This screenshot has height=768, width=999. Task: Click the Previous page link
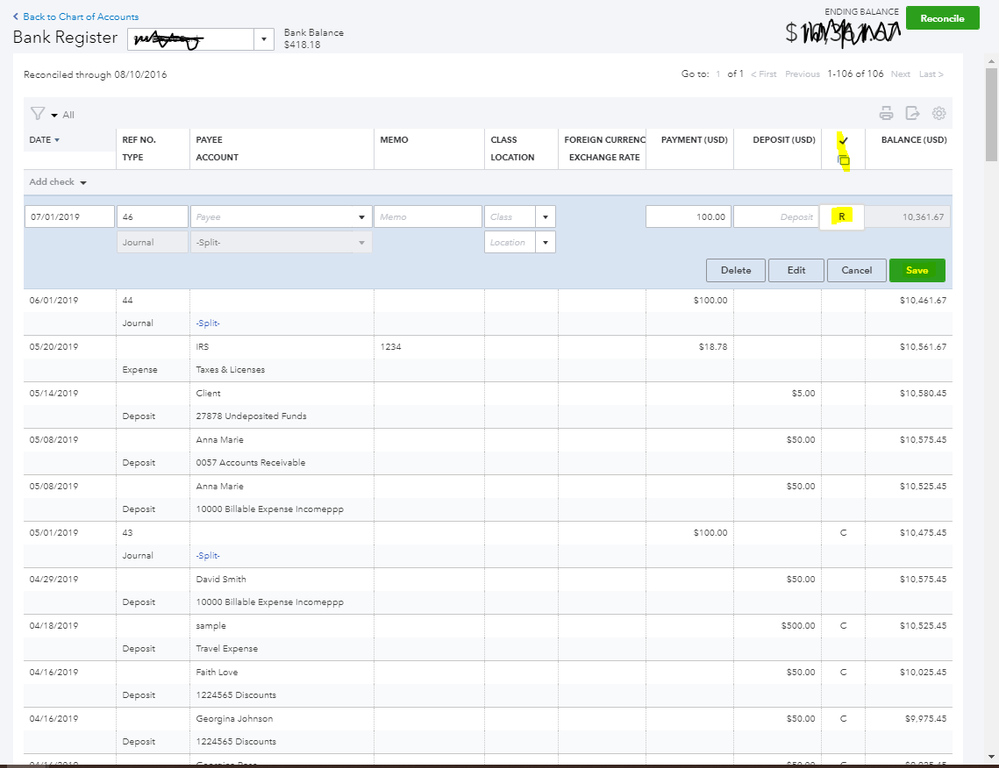802,74
